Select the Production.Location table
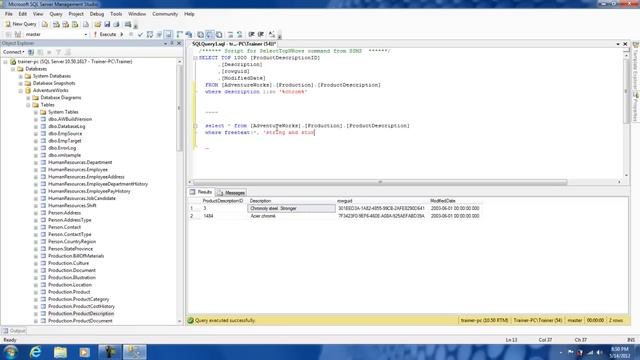The height and width of the screenshot is (360, 640). tap(70, 285)
